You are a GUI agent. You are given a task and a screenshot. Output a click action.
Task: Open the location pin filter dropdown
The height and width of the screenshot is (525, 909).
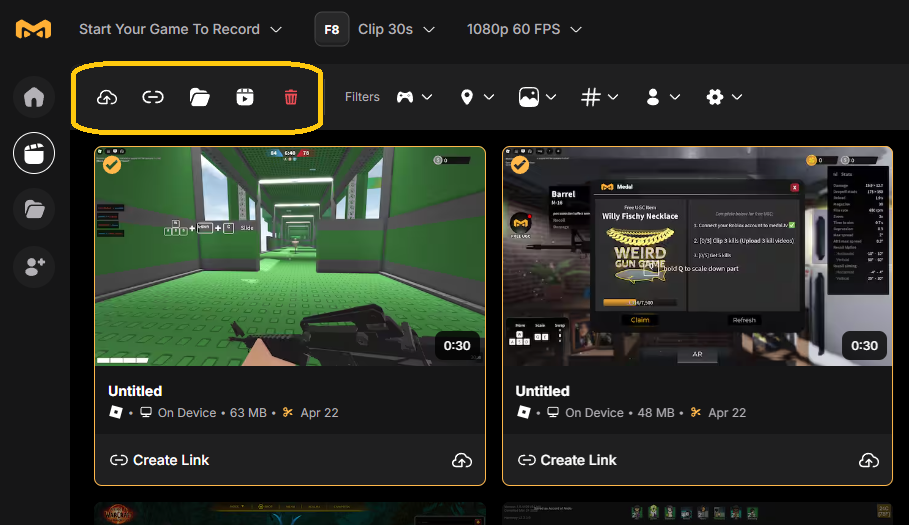(x=477, y=97)
